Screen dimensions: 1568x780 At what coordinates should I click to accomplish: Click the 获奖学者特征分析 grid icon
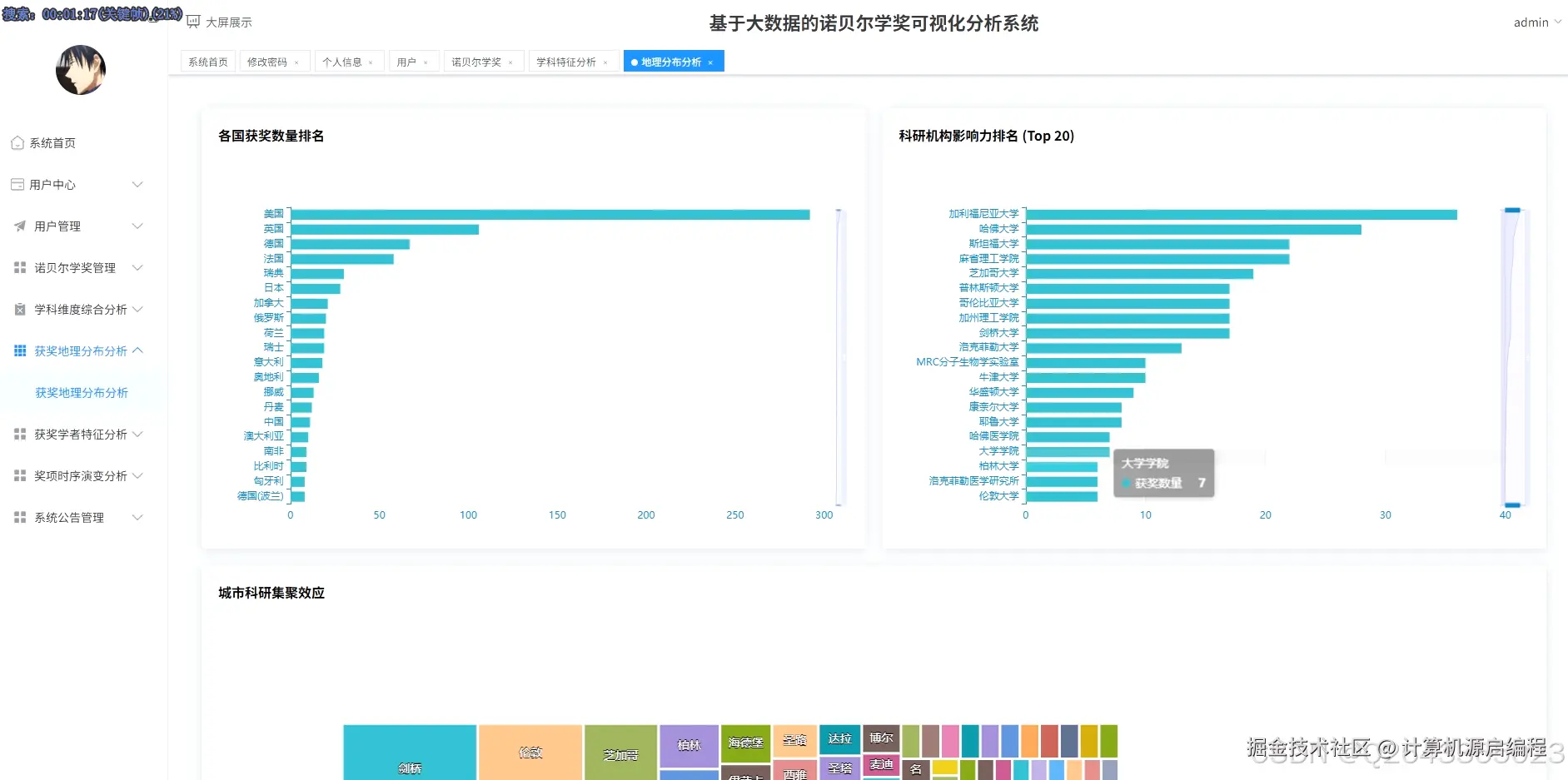pyautogui.click(x=20, y=435)
